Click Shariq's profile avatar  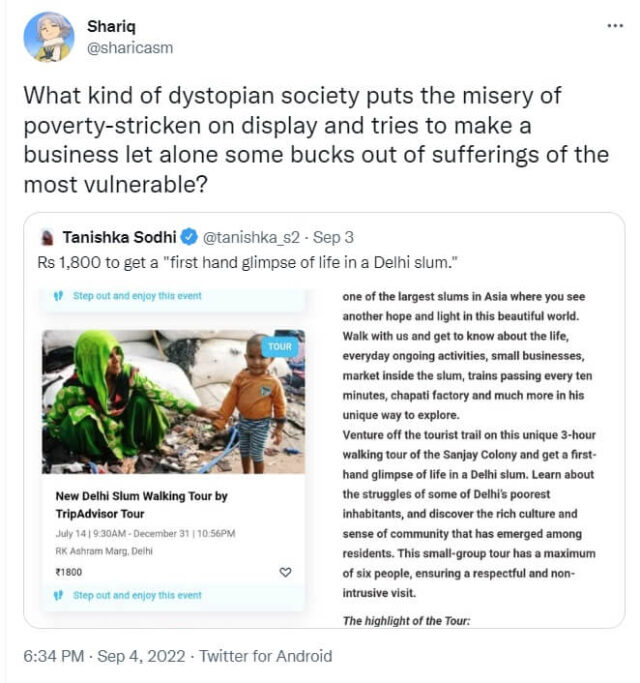click(47, 37)
